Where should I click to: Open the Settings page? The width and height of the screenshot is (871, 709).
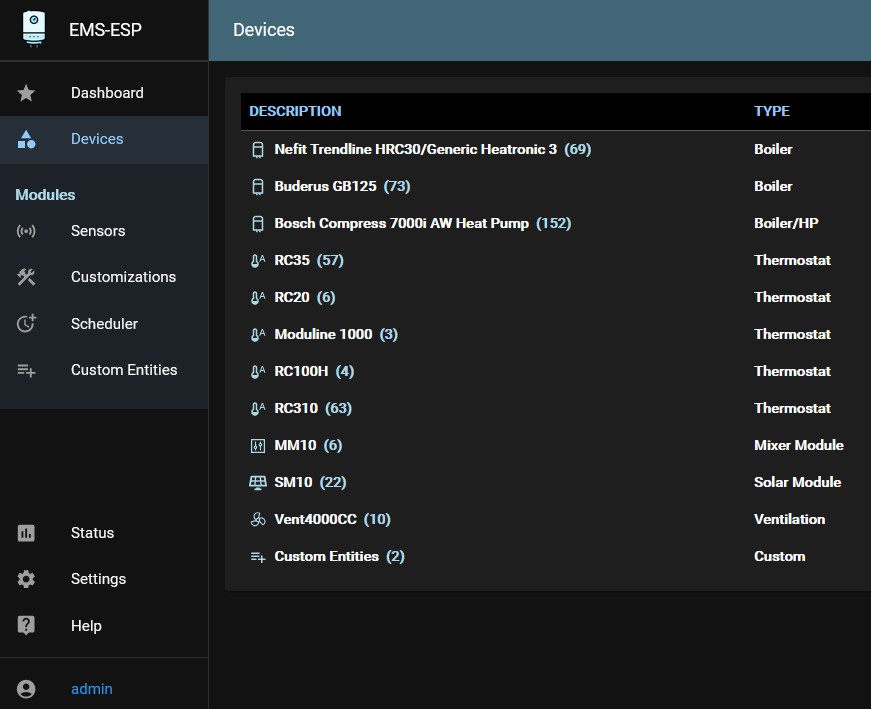coord(104,579)
